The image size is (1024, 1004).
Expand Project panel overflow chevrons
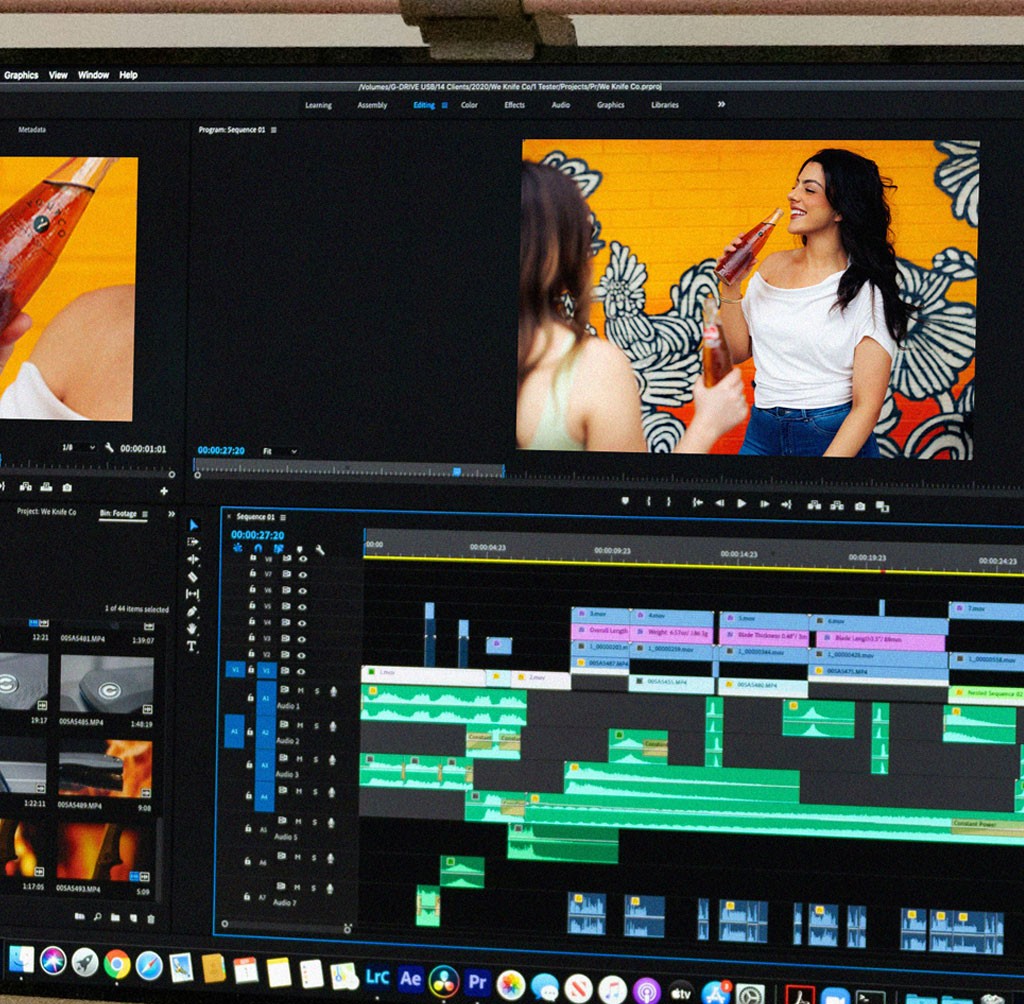[171, 514]
